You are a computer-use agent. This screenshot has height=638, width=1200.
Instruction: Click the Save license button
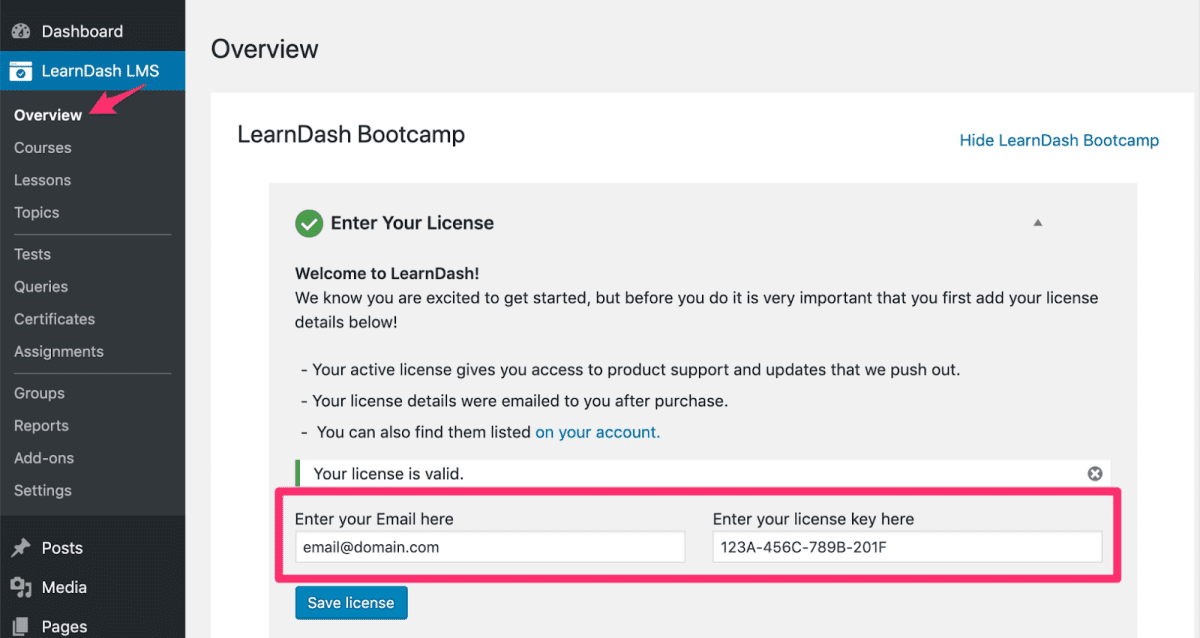click(351, 602)
